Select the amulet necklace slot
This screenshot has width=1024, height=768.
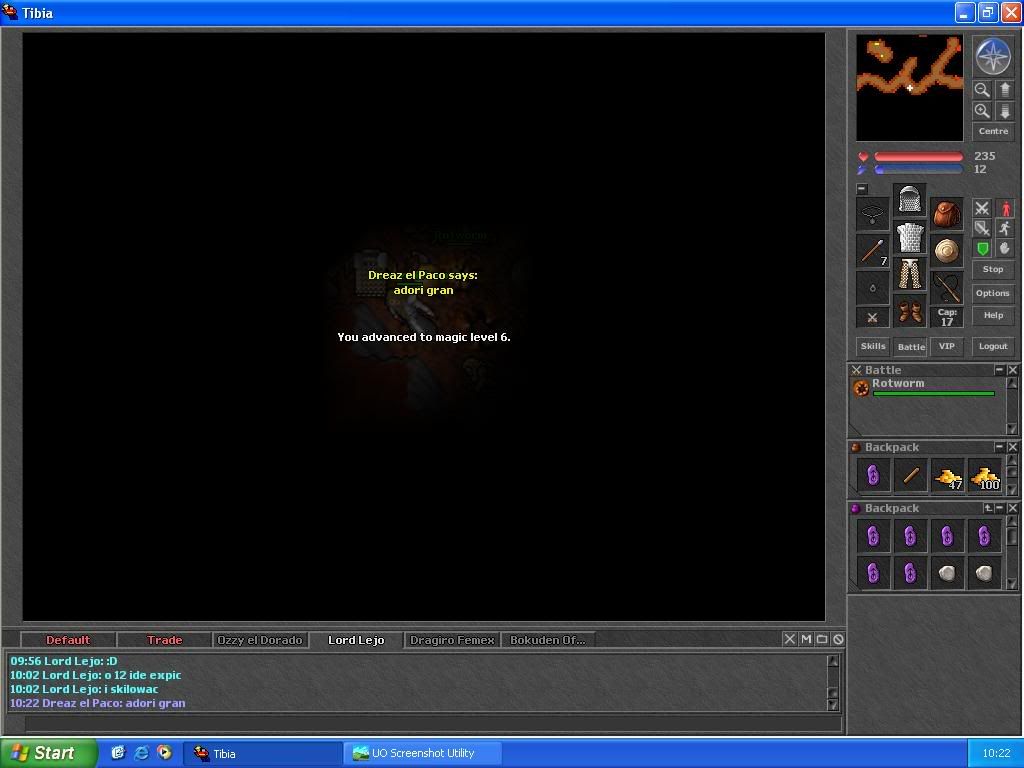tap(872, 214)
